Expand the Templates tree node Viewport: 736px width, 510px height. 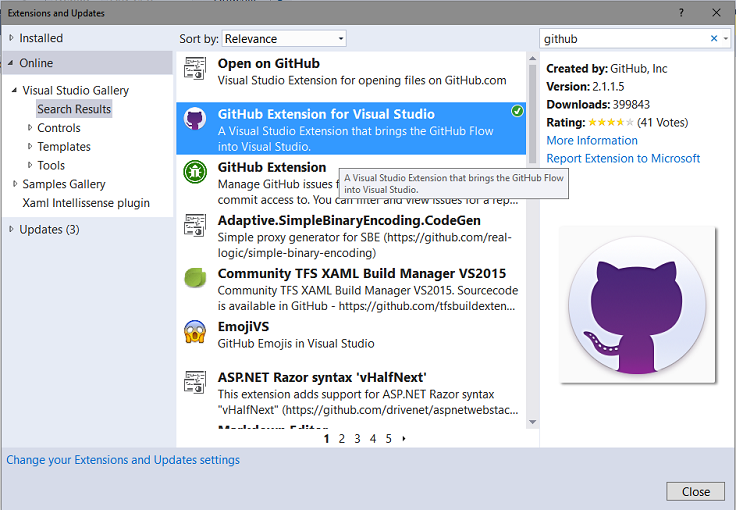[x=30, y=146]
